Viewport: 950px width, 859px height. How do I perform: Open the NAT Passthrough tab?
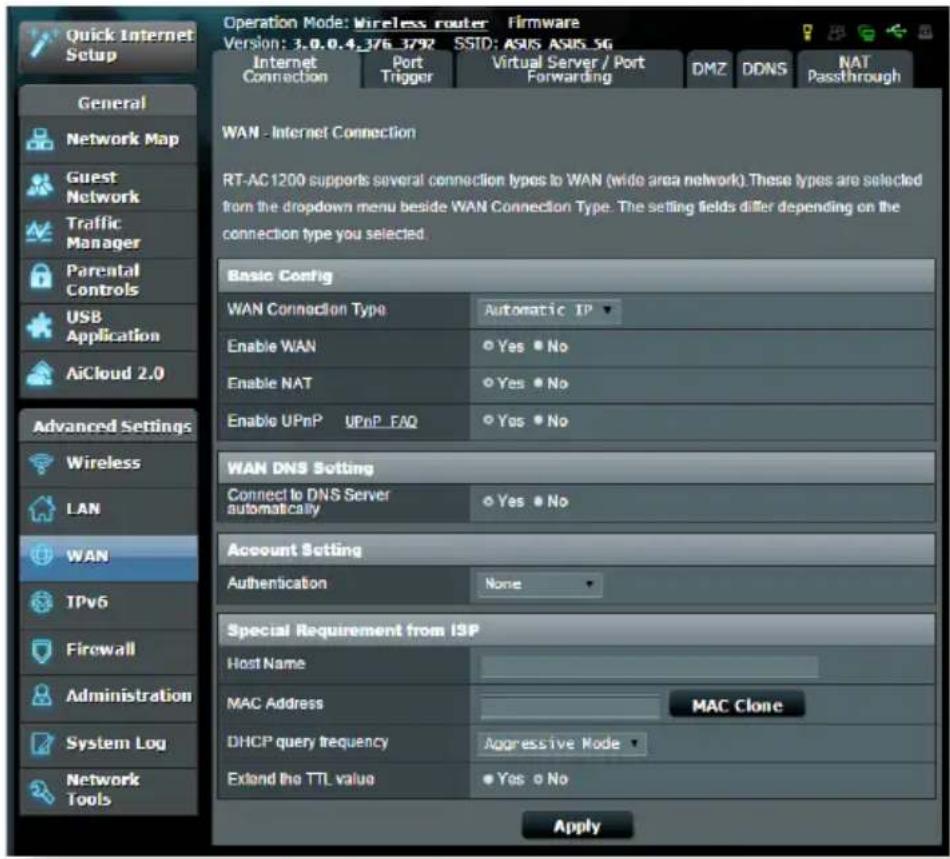click(854, 70)
